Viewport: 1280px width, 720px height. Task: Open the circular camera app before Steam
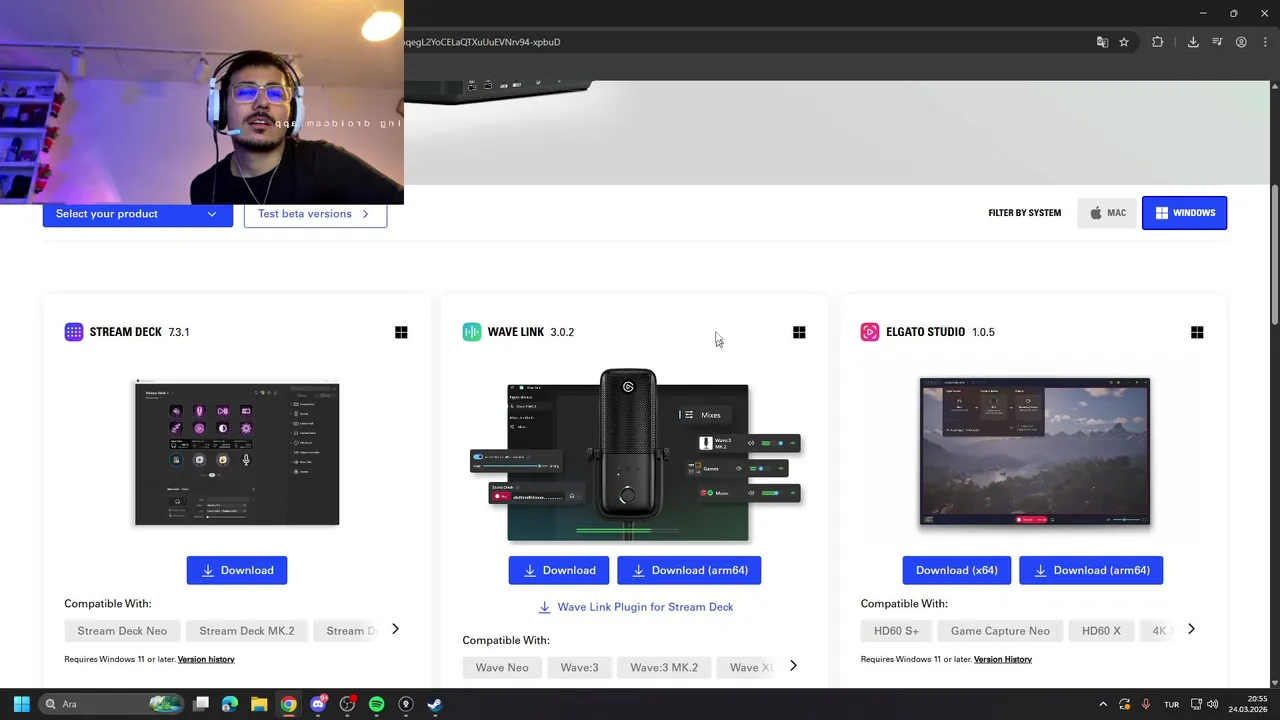405,704
